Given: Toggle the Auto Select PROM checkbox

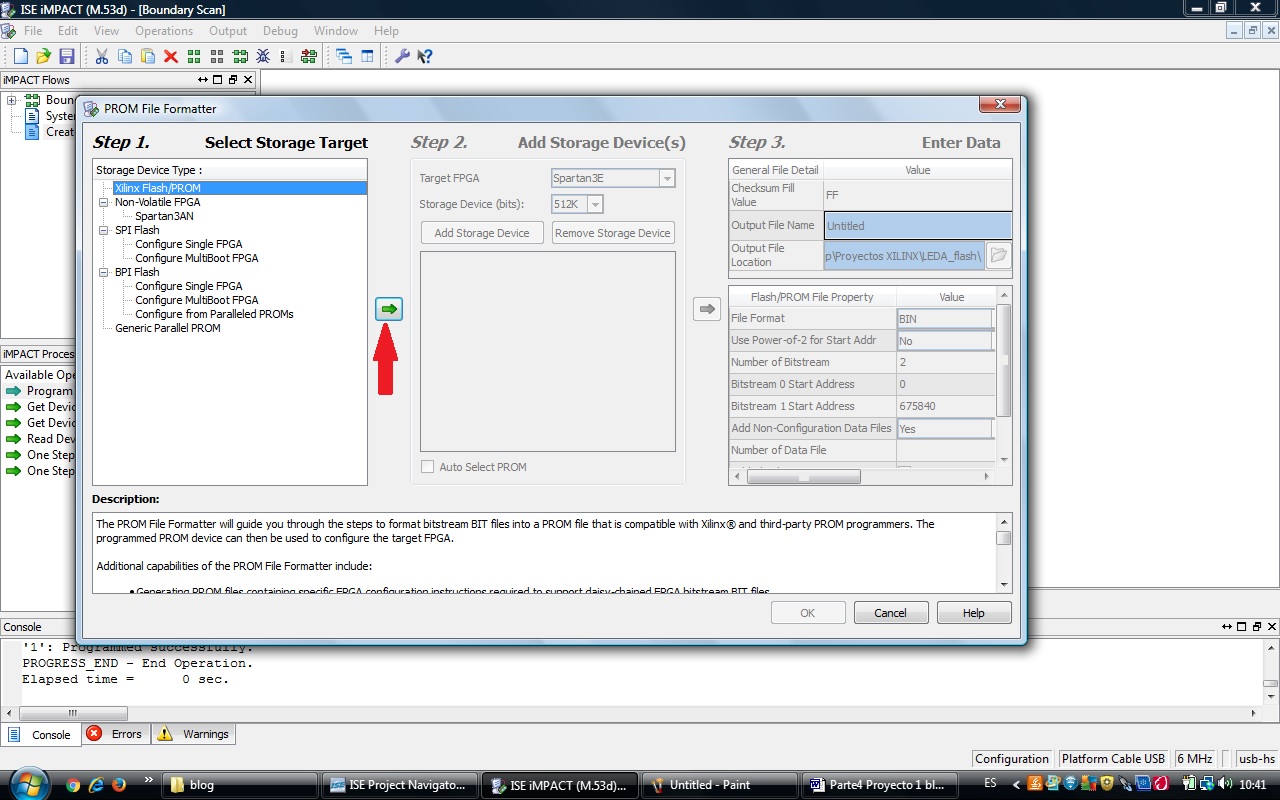Looking at the screenshot, I should coord(427,467).
